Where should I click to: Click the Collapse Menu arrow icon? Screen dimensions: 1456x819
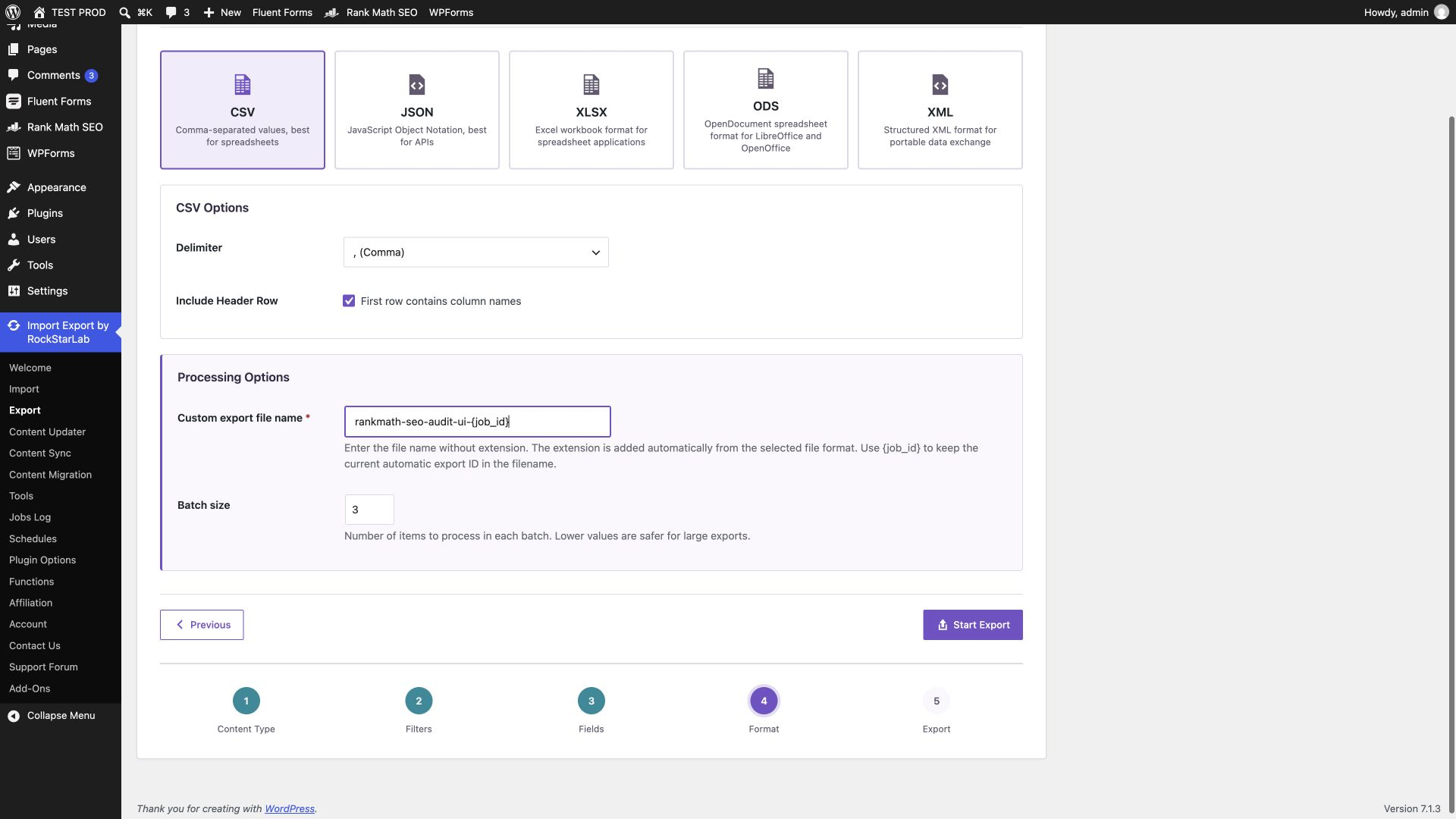tap(14, 716)
